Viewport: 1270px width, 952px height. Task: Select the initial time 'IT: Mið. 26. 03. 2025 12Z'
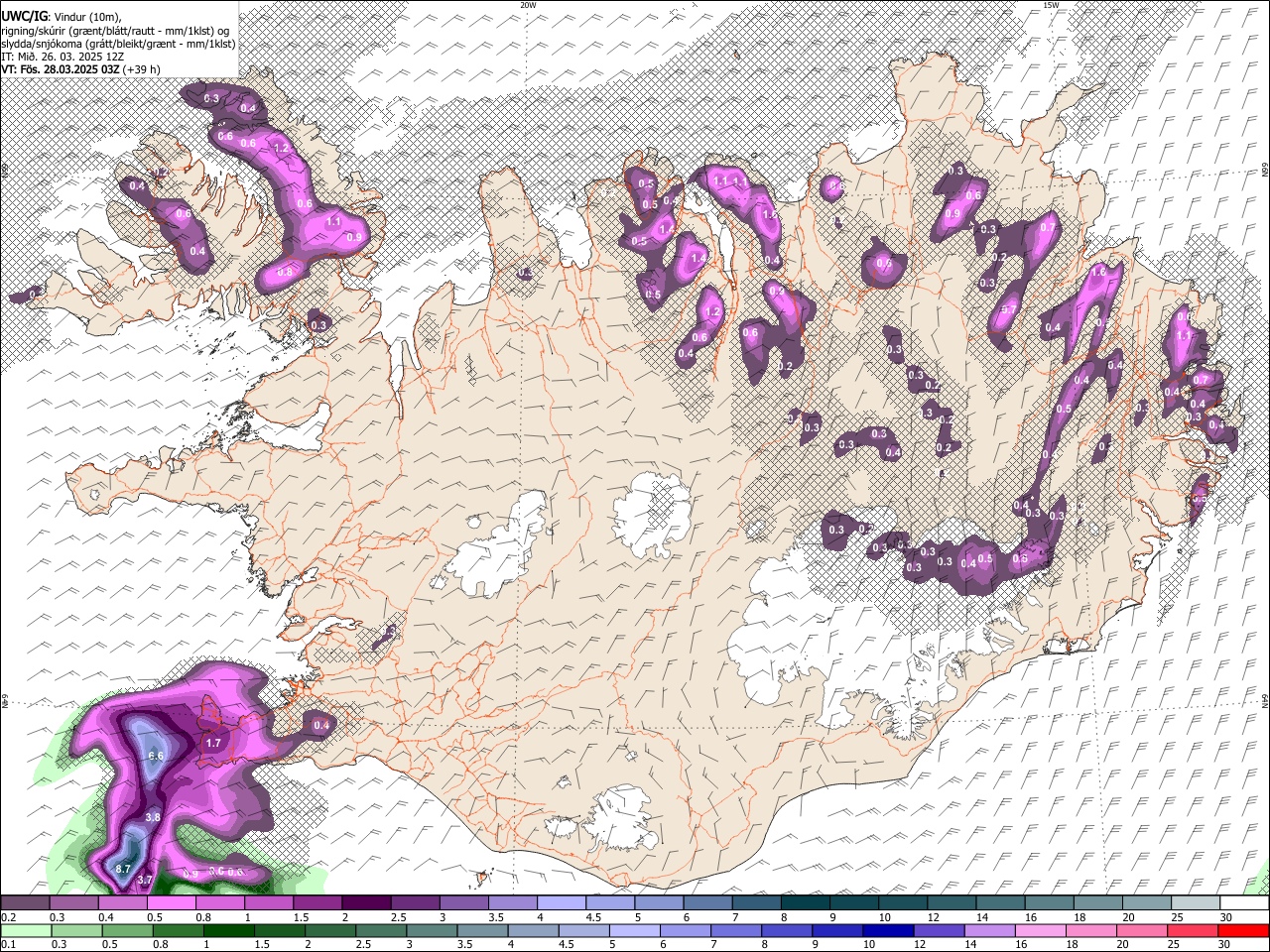tap(63, 57)
